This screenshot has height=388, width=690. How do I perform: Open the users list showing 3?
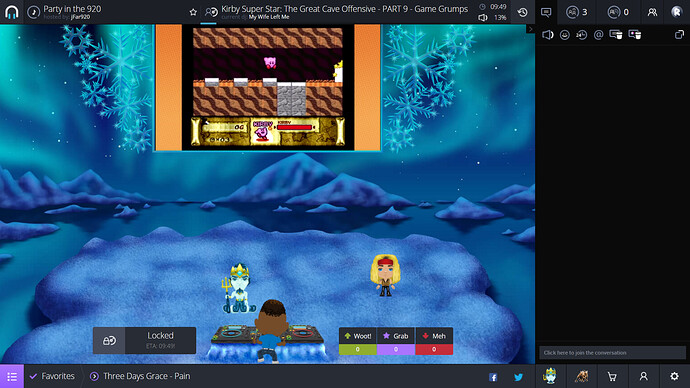577,12
